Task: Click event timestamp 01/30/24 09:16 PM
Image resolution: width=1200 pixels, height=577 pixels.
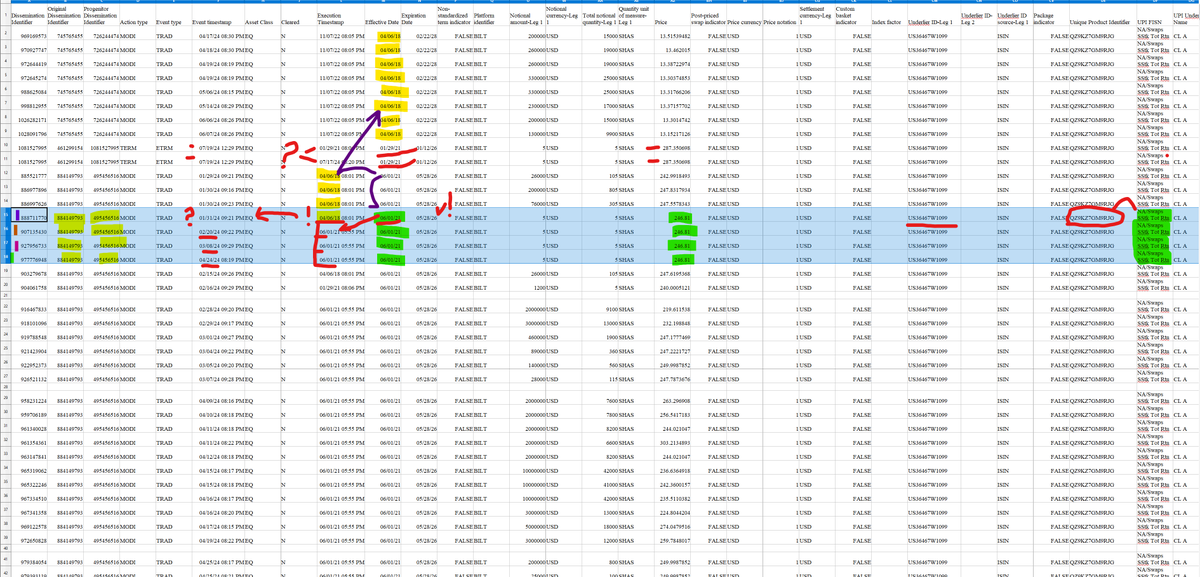Action: point(219,188)
